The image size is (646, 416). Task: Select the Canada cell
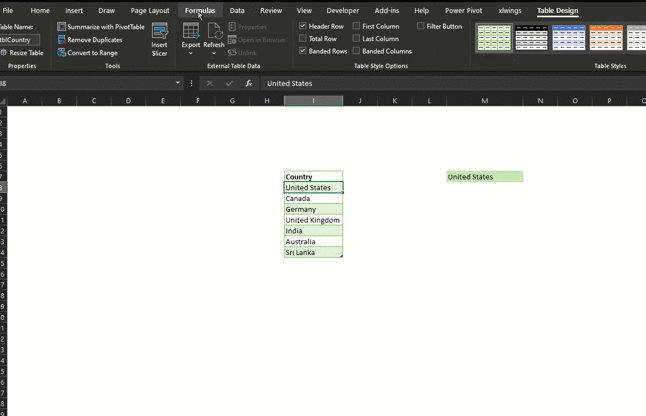[x=313, y=198]
